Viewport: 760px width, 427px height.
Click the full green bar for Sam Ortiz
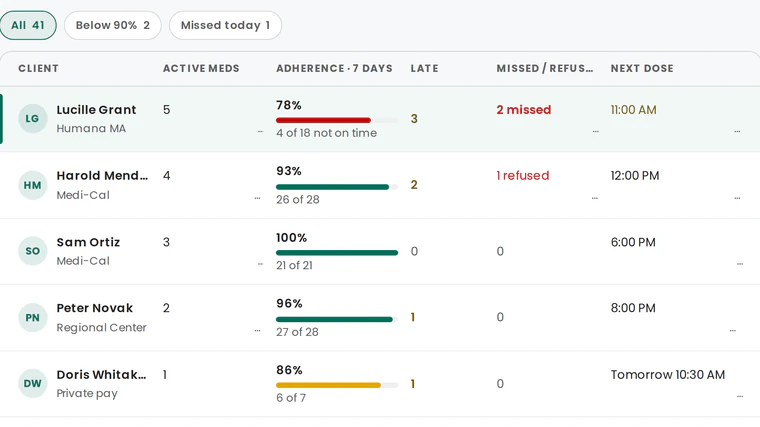point(337,253)
